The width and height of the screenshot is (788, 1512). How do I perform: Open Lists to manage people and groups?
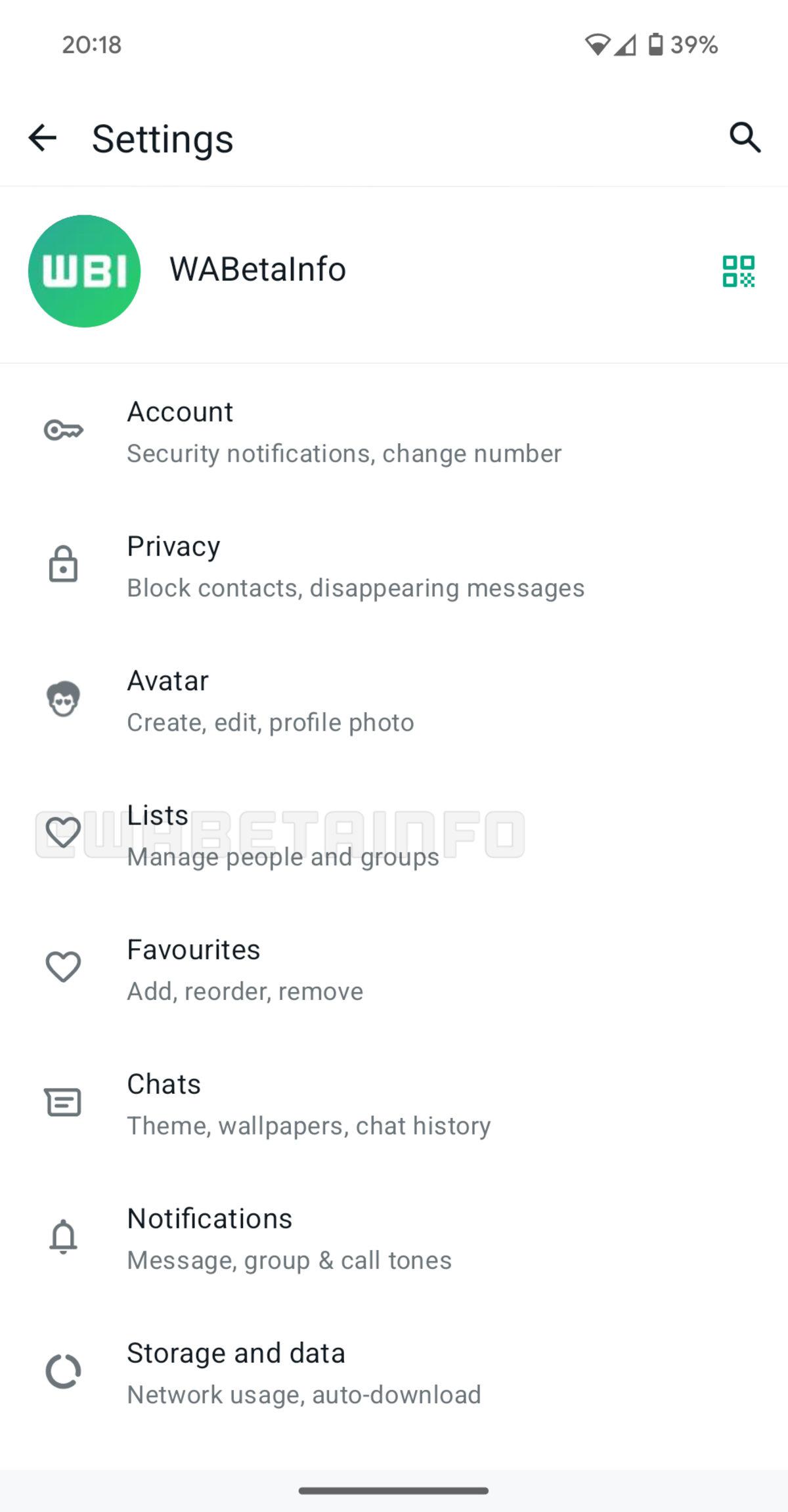[x=282, y=835]
